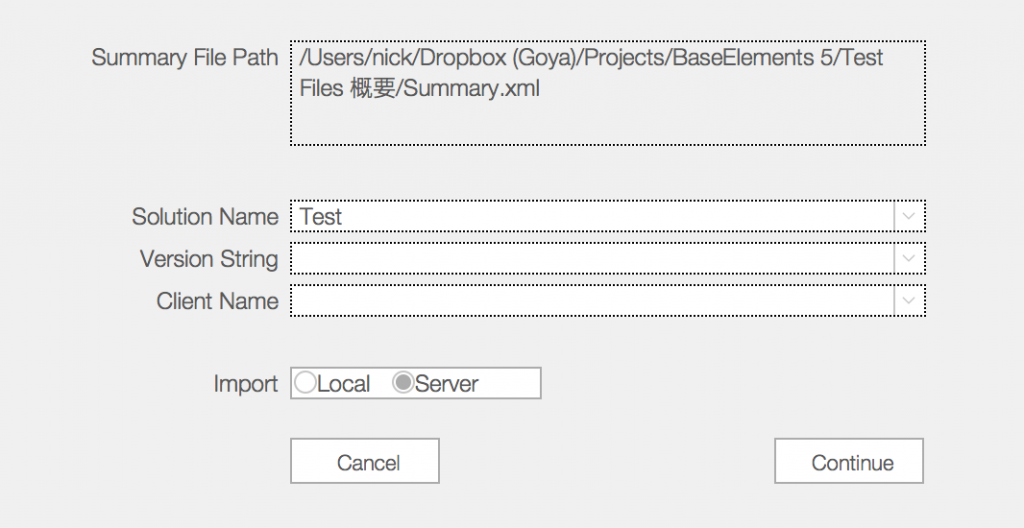Show the Client Name dropdown list arrow
This screenshot has width=1024, height=528.
coord(908,301)
